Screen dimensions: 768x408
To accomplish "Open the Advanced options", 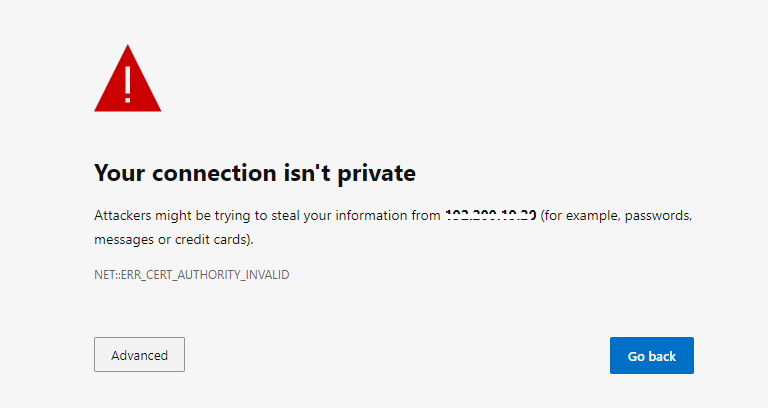I will pyautogui.click(x=139, y=355).
